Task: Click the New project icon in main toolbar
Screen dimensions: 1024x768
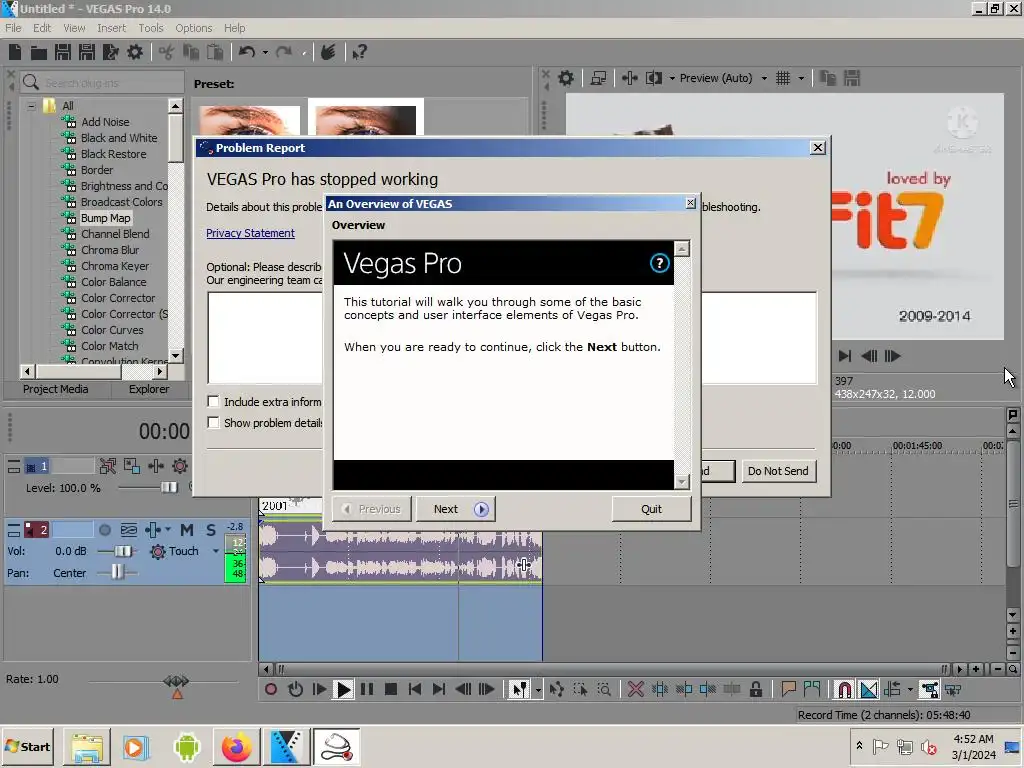Action: pyautogui.click(x=15, y=52)
